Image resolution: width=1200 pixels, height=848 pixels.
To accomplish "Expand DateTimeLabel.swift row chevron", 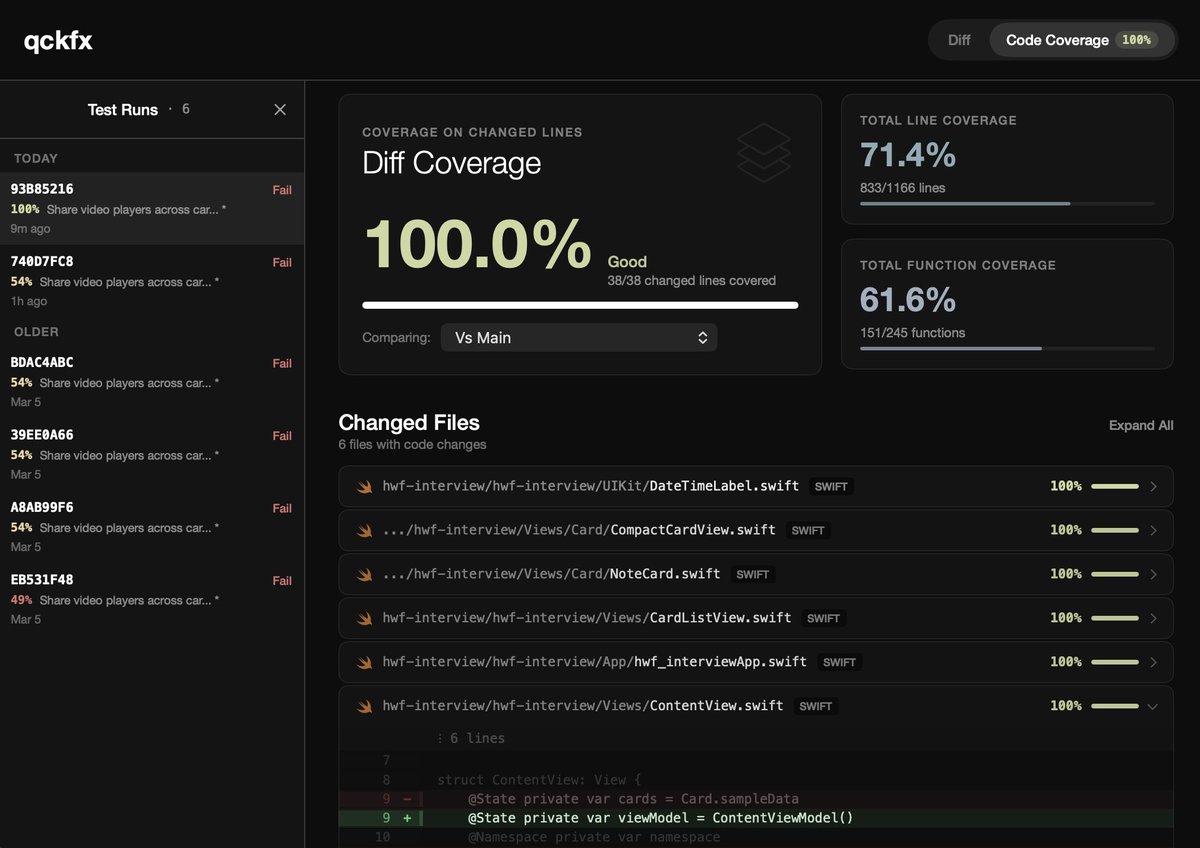I will (1153, 486).
